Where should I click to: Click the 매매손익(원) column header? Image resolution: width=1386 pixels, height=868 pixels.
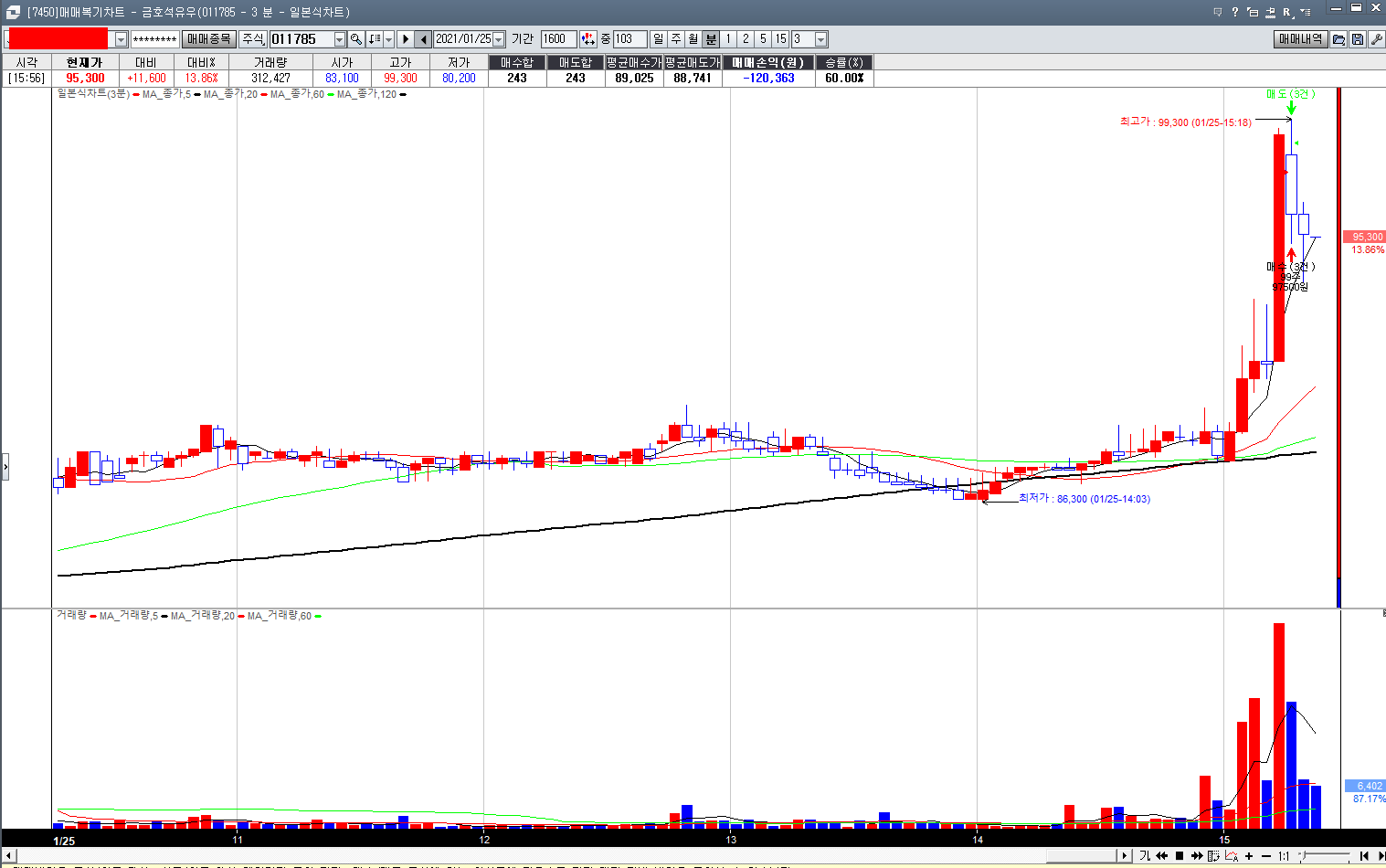pyautogui.click(x=768, y=62)
